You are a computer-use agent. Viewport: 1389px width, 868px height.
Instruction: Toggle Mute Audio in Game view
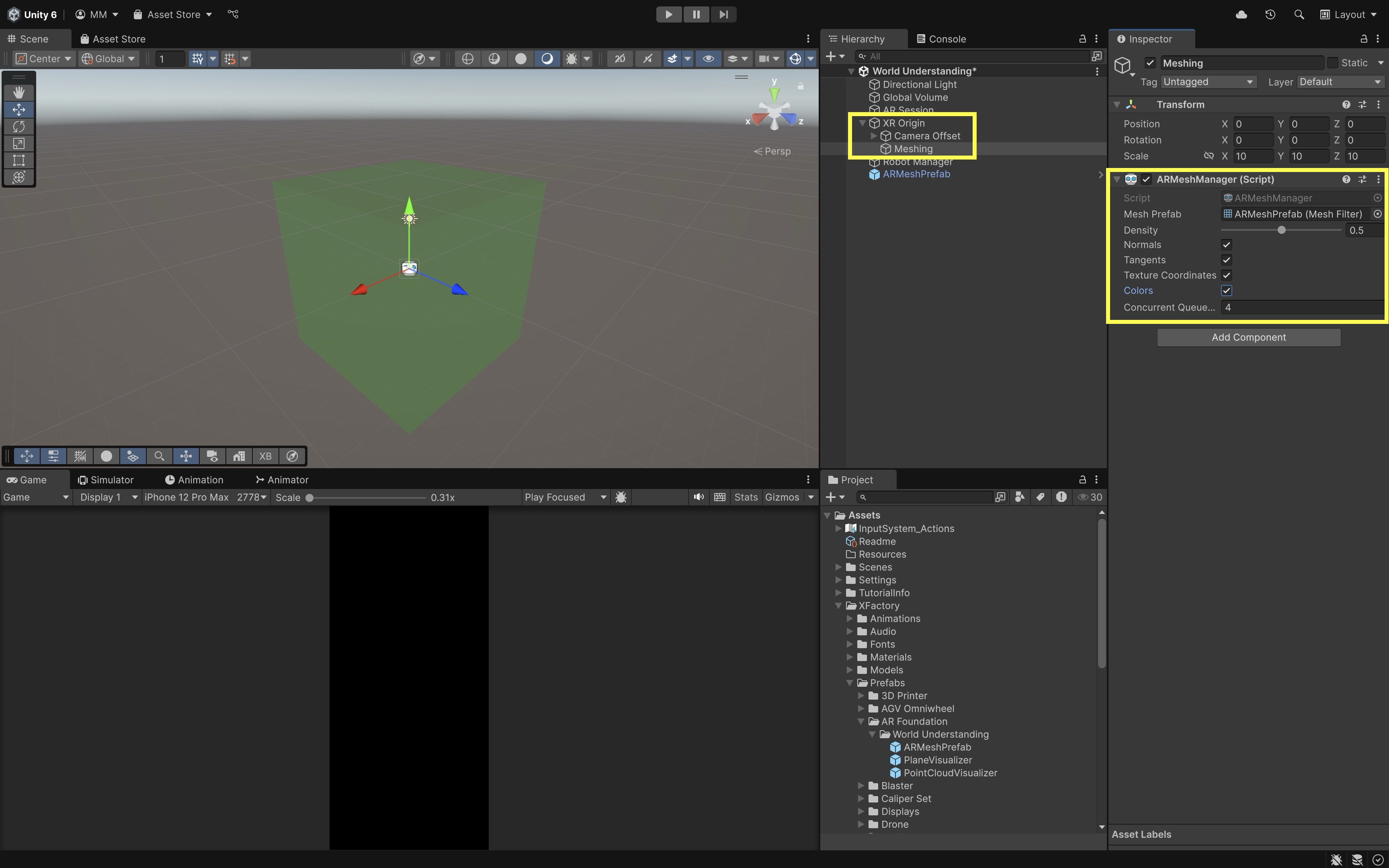click(x=698, y=497)
